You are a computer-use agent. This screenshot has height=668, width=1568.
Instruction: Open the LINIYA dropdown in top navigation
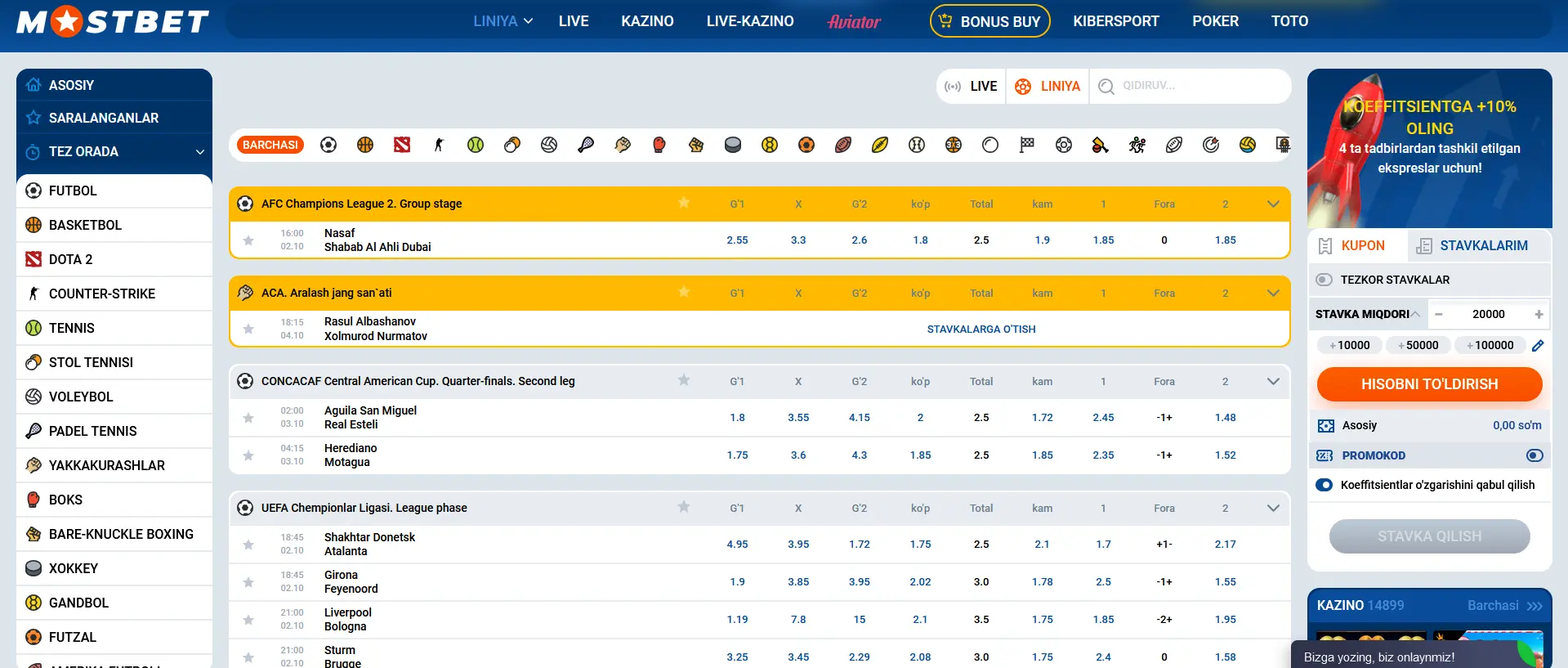(503, 21)
